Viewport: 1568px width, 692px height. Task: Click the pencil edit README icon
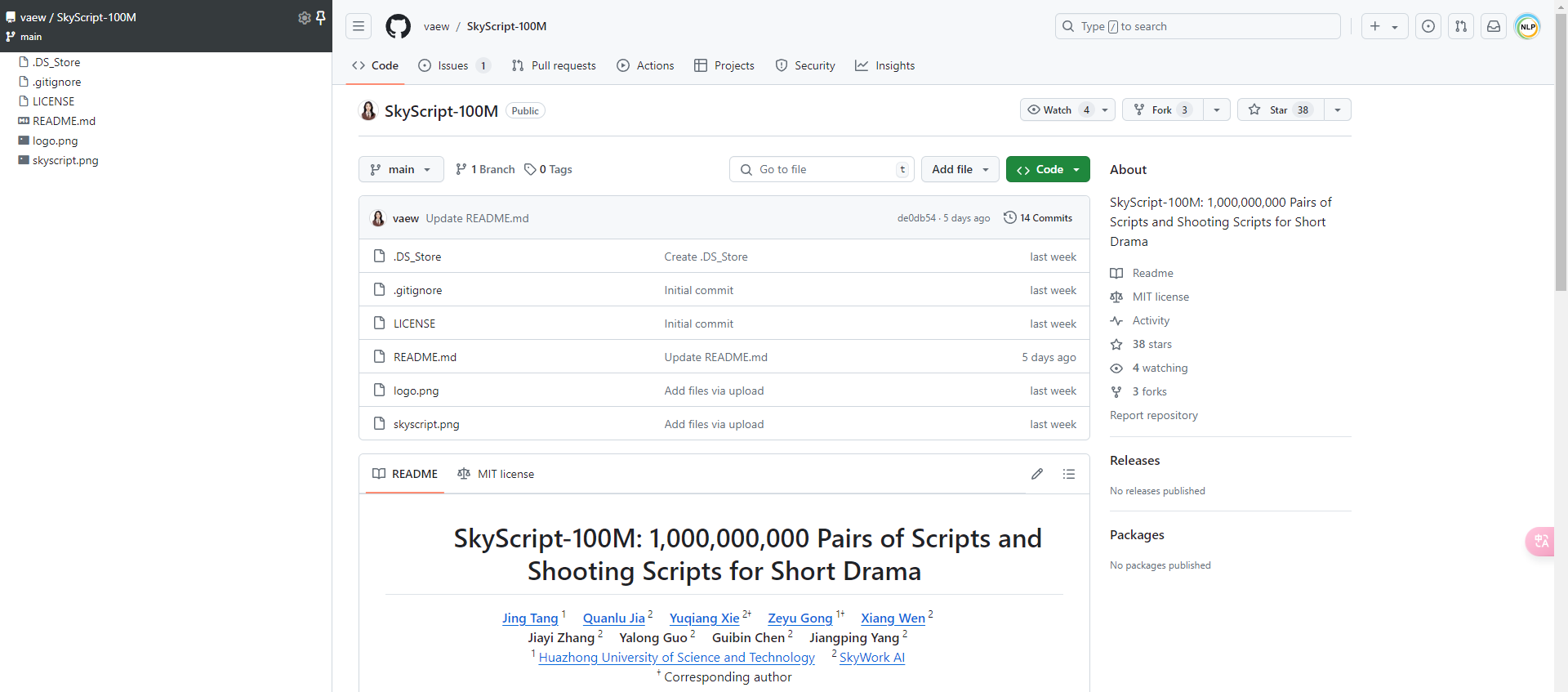pyautogui.click(x=1037, y=474)
